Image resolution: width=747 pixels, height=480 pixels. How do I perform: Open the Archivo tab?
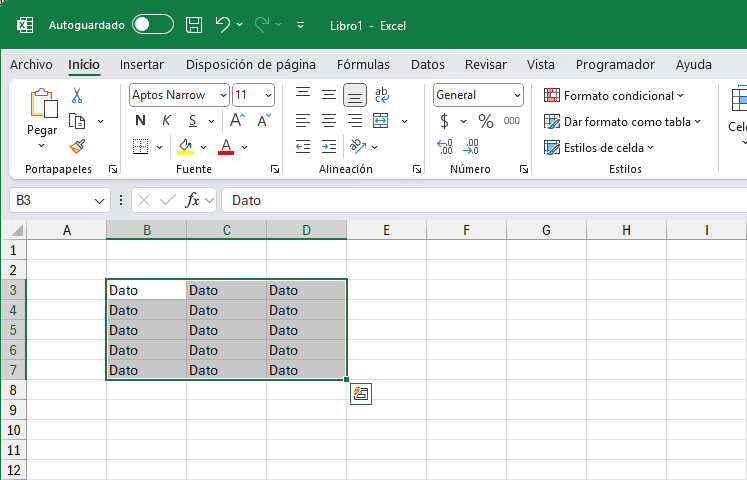pos(31,64)
